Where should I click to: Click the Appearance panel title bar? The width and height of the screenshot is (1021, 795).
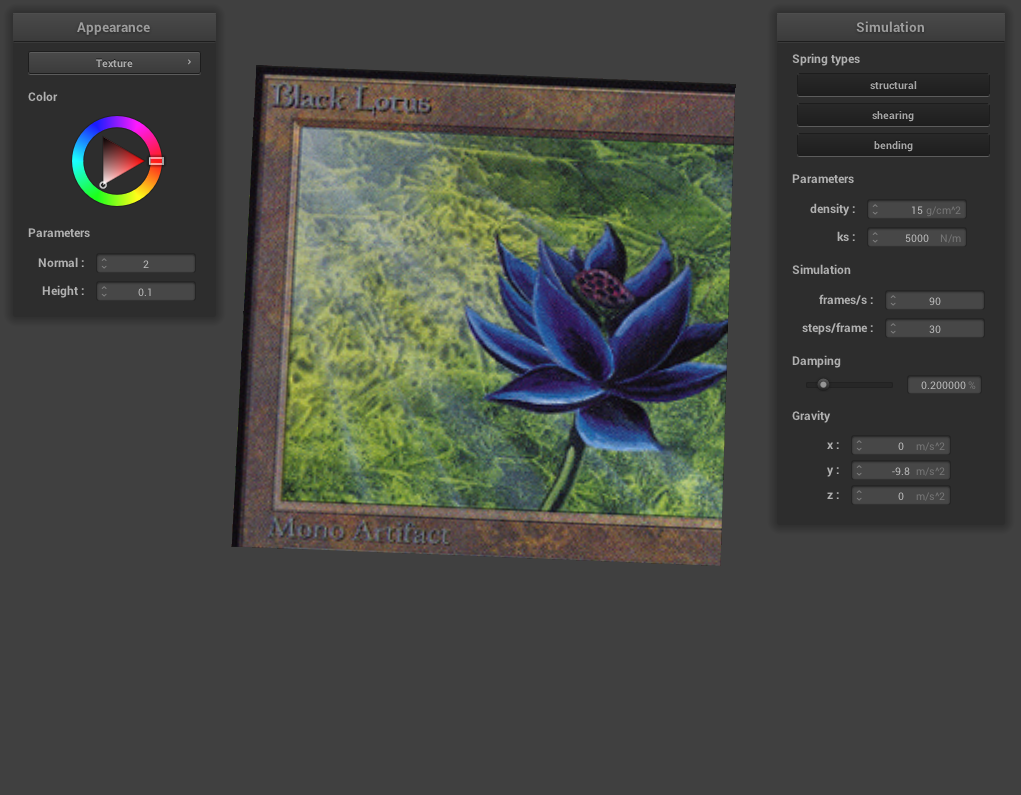(x=114, y=27)
